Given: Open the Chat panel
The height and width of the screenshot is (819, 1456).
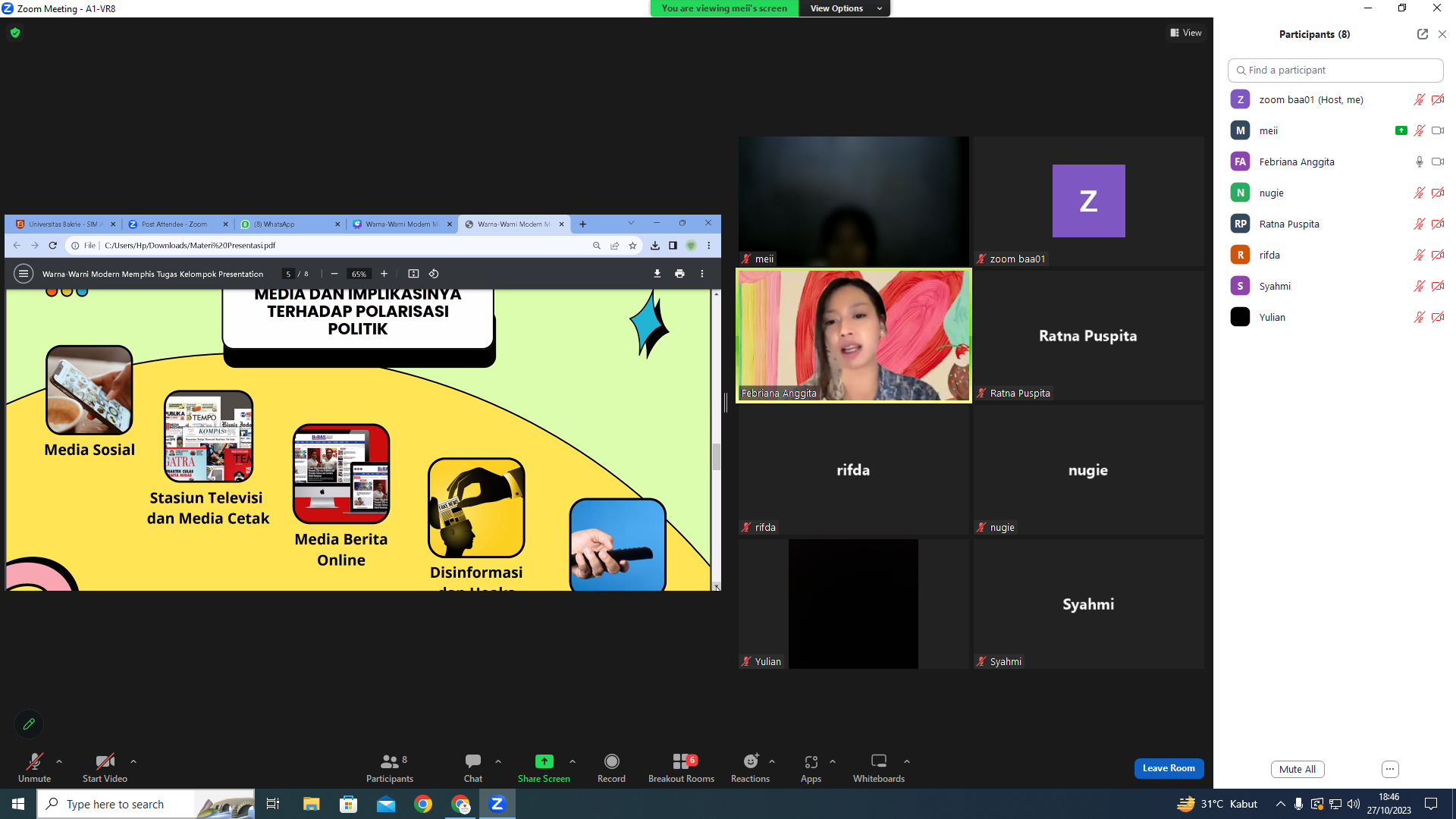Looking at the screenshot, I should click(x=473, y=767).
